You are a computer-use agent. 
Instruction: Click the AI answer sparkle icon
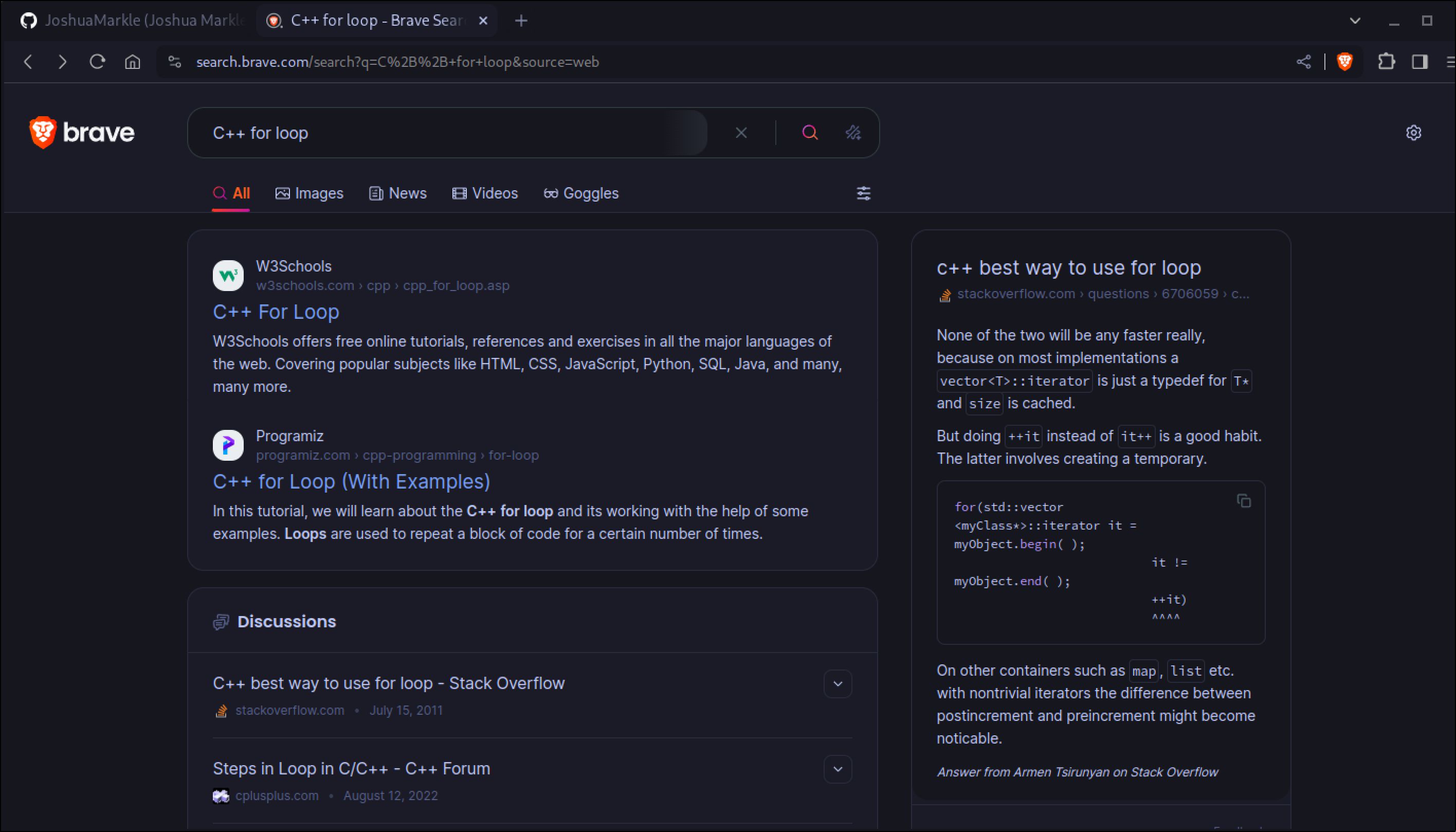pyautogui.click(x=853, y=133)
